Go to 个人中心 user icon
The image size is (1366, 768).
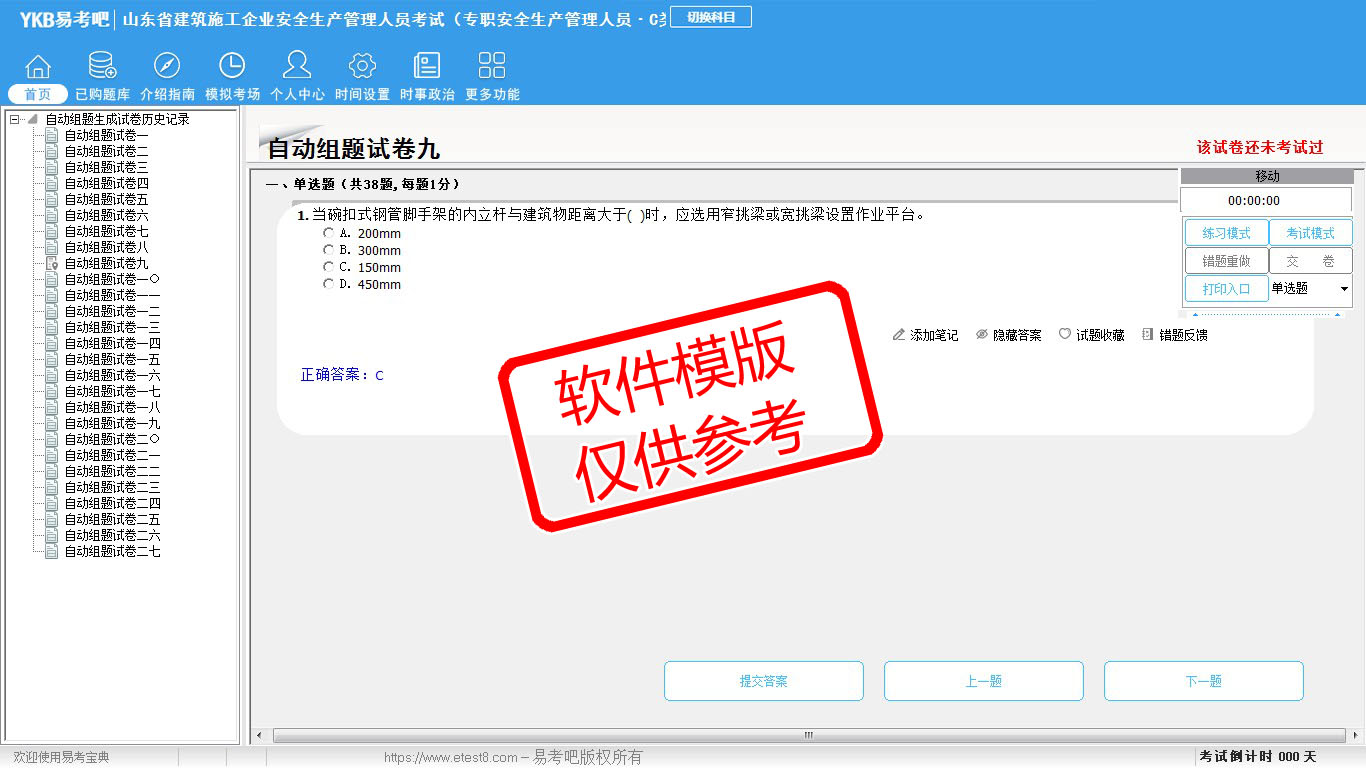click(x=297, y=67)
